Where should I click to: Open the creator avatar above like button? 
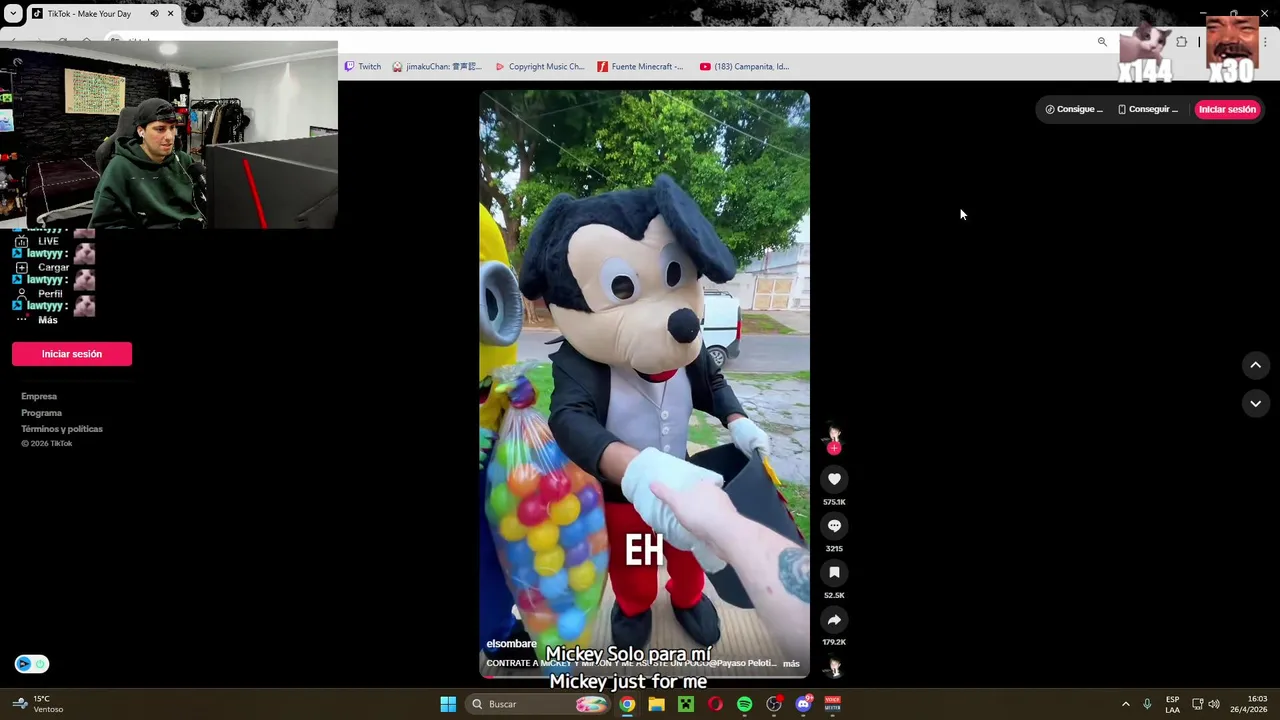pyautogui.click(x=834, y=435)
